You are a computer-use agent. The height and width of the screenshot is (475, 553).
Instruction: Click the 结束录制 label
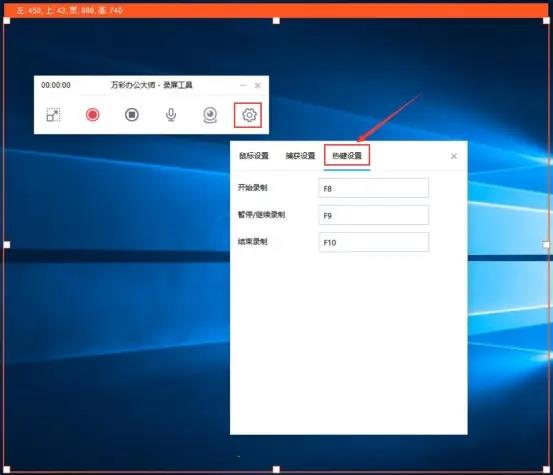click(x=253, y=242)
